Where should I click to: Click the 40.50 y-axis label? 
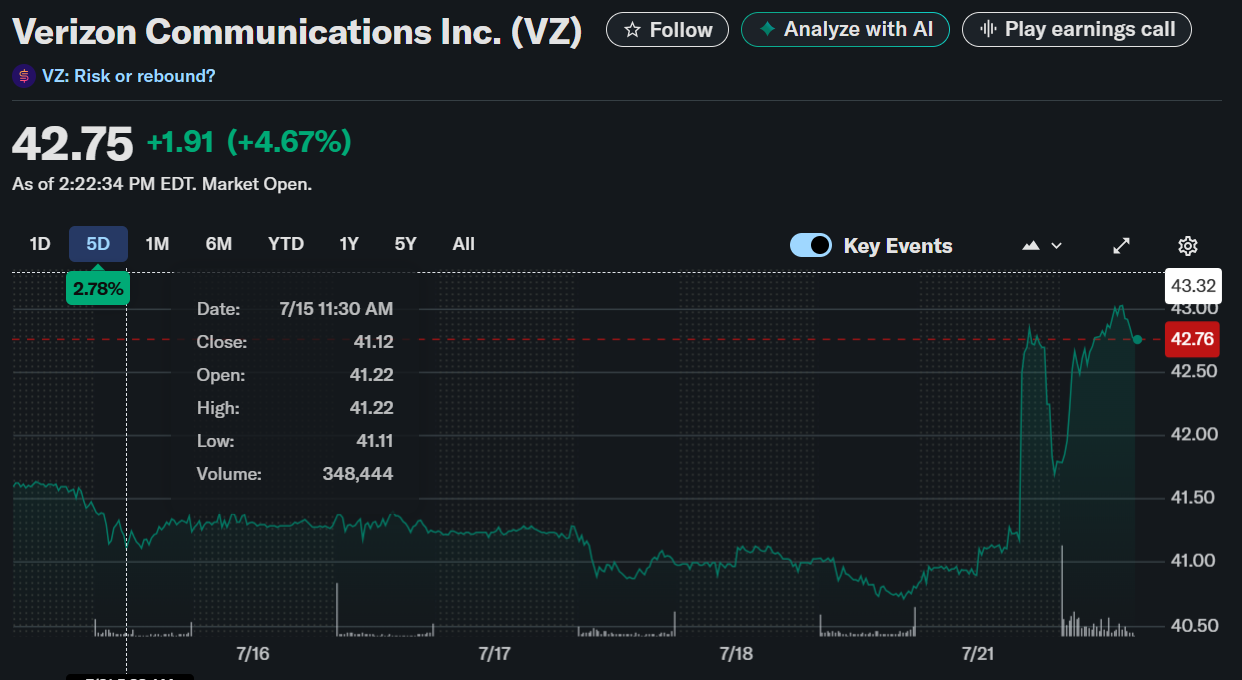click(x=1192, y=626)
